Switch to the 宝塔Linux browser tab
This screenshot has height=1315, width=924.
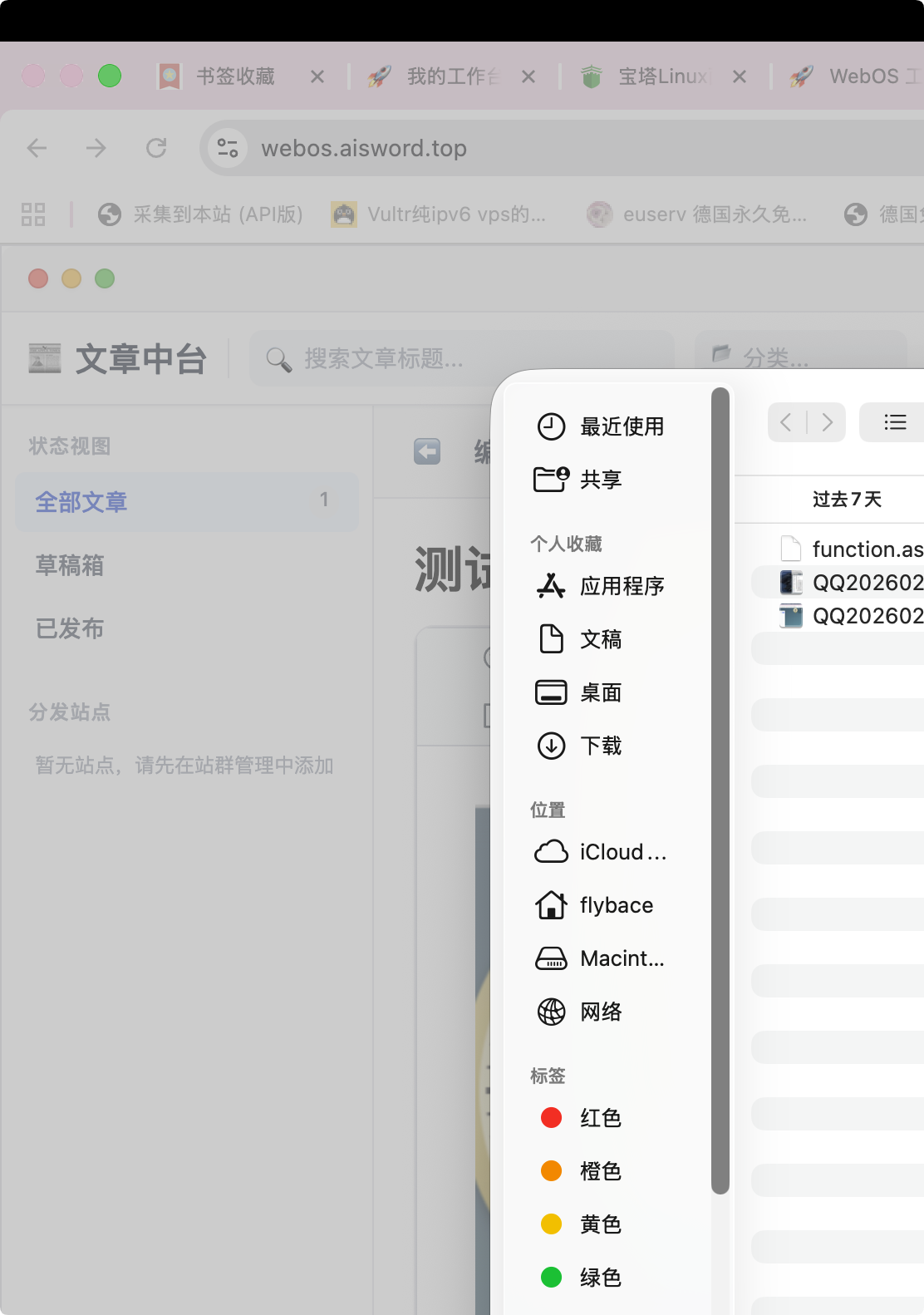(663, 76)
